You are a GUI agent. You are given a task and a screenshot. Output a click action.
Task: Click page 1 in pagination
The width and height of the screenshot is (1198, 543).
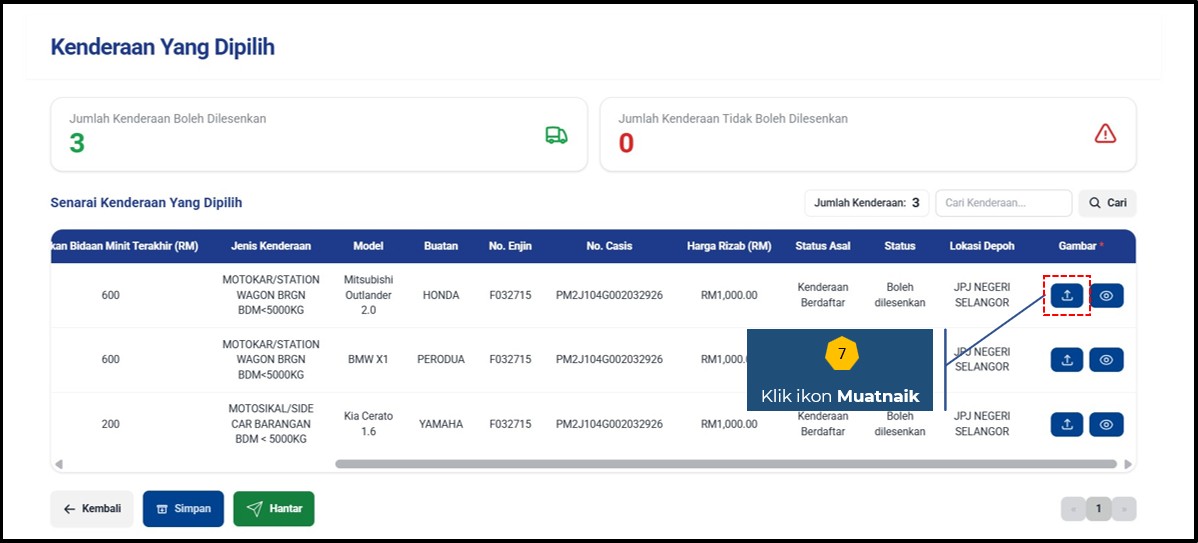1098,509
